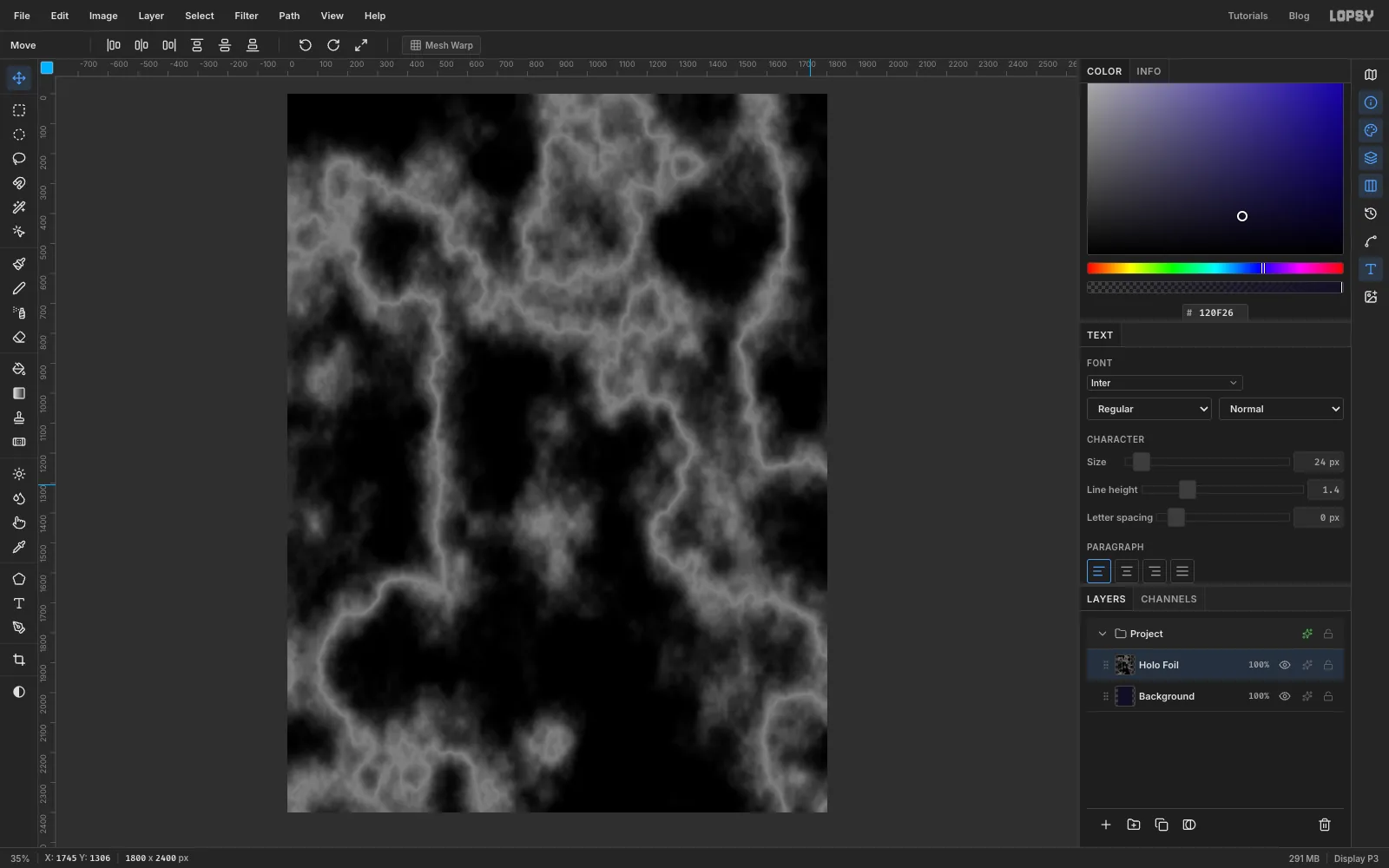
Task: Open the File menu
Action: [x=22, y=16]
